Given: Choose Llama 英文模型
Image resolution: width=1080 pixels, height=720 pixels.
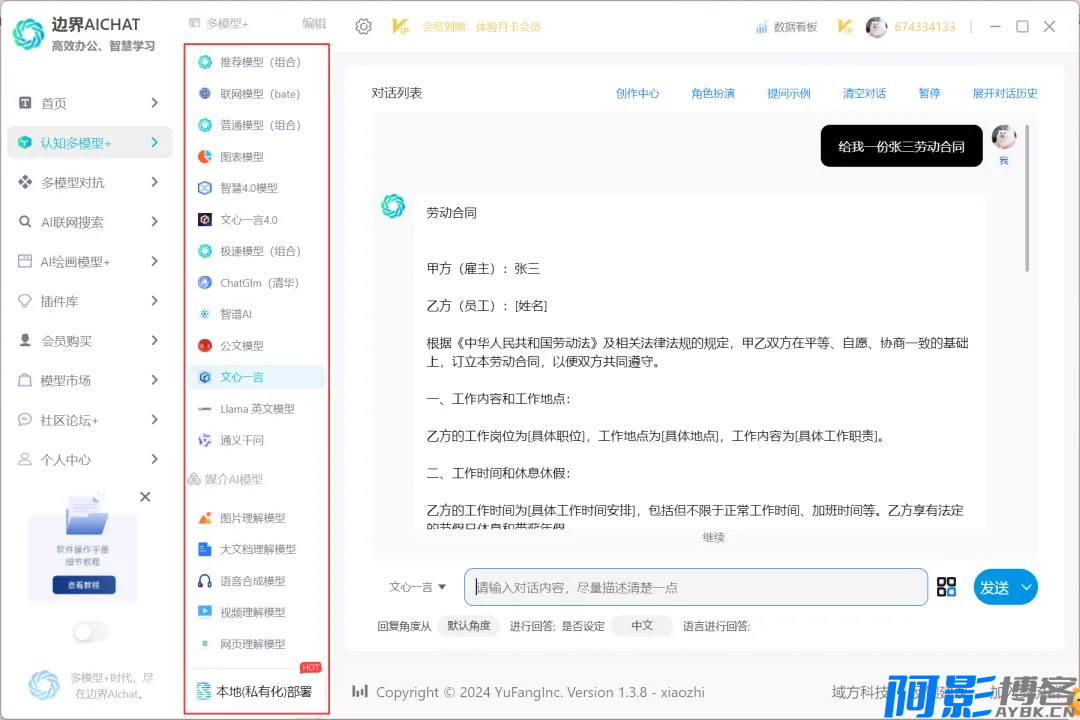Looking at the screenshot, I should point(256,409).
